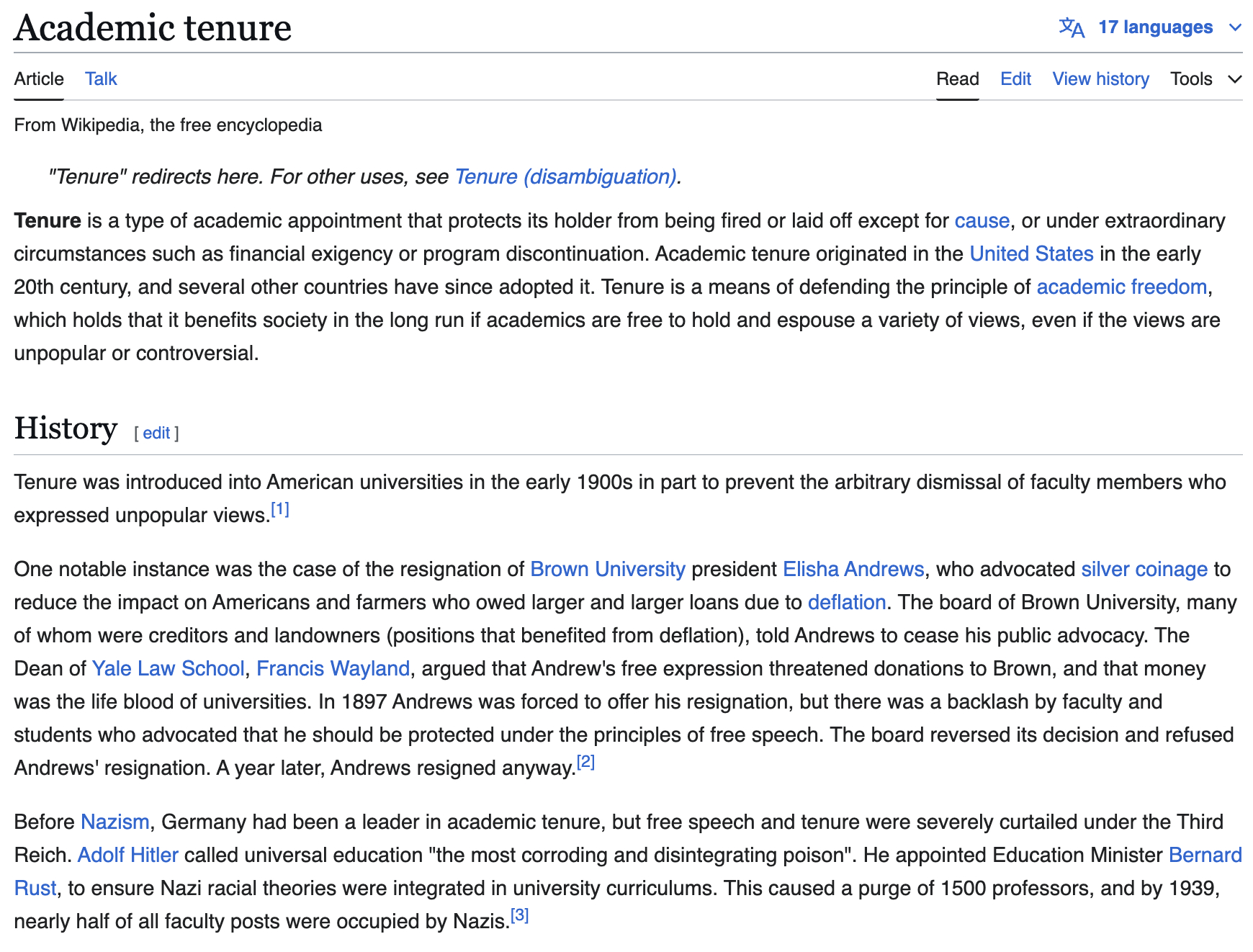
Task: Select the Article tab
Action: [39, 78]
